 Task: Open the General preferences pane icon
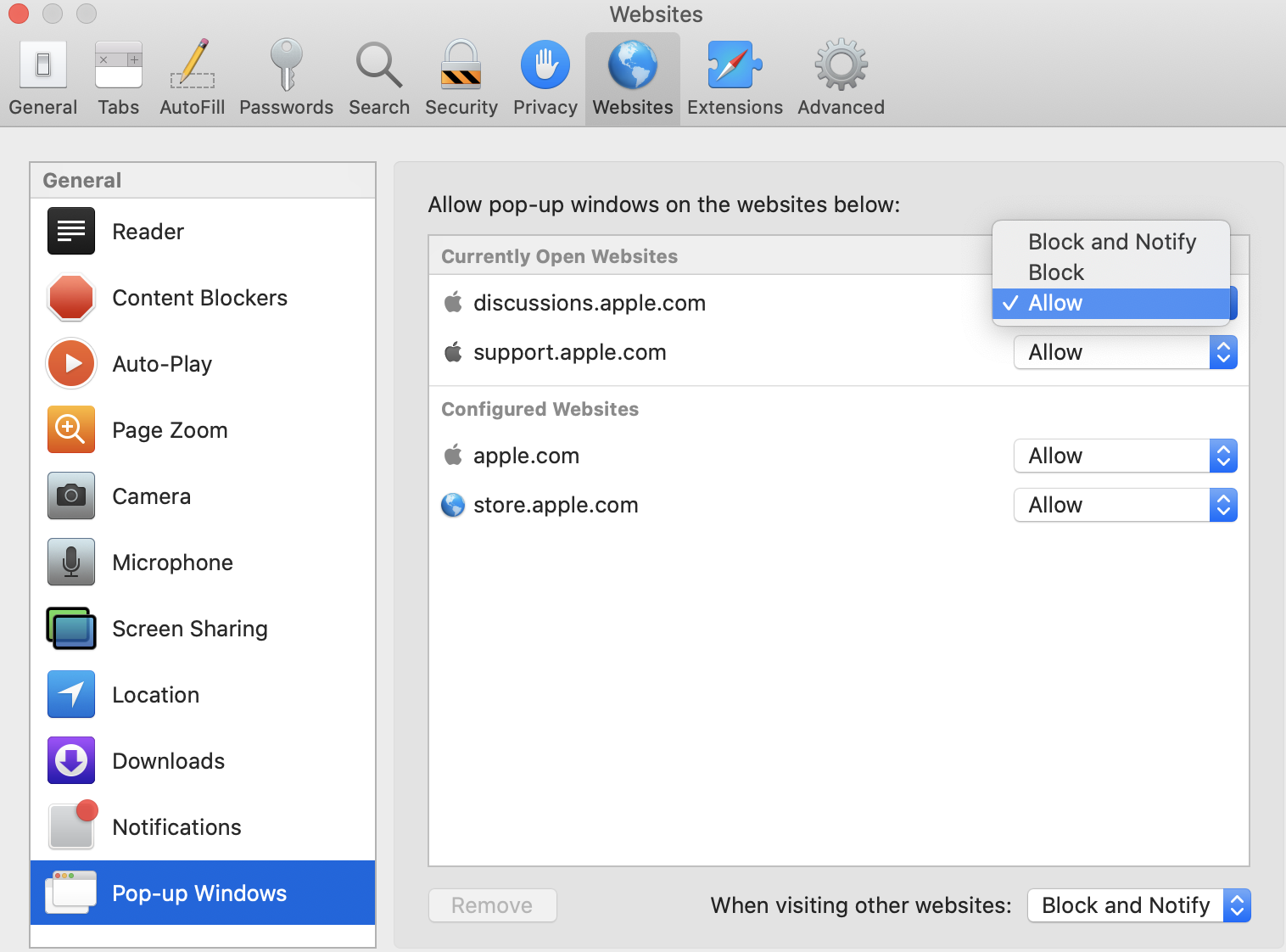(43, 64)
